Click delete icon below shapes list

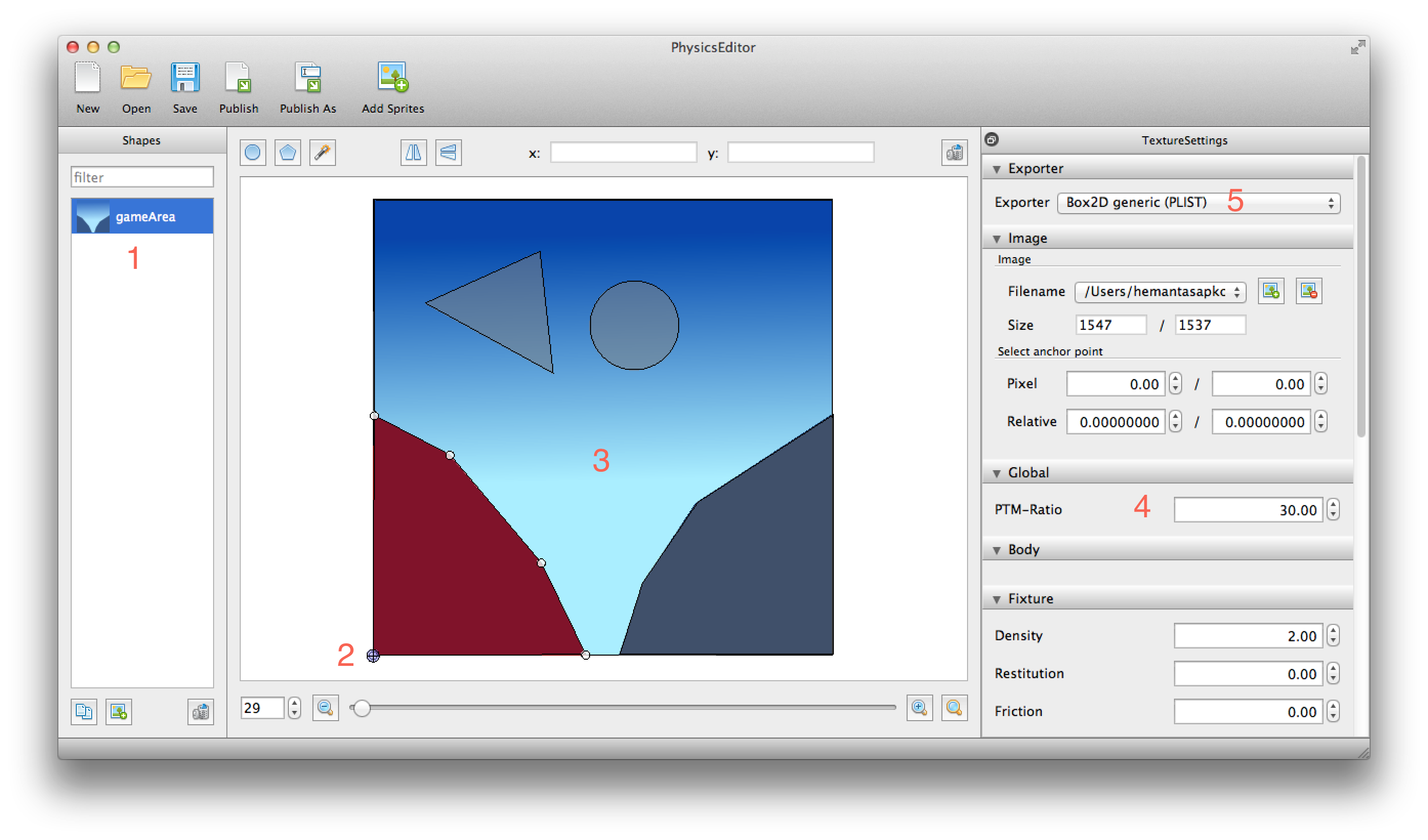(201, 712)
